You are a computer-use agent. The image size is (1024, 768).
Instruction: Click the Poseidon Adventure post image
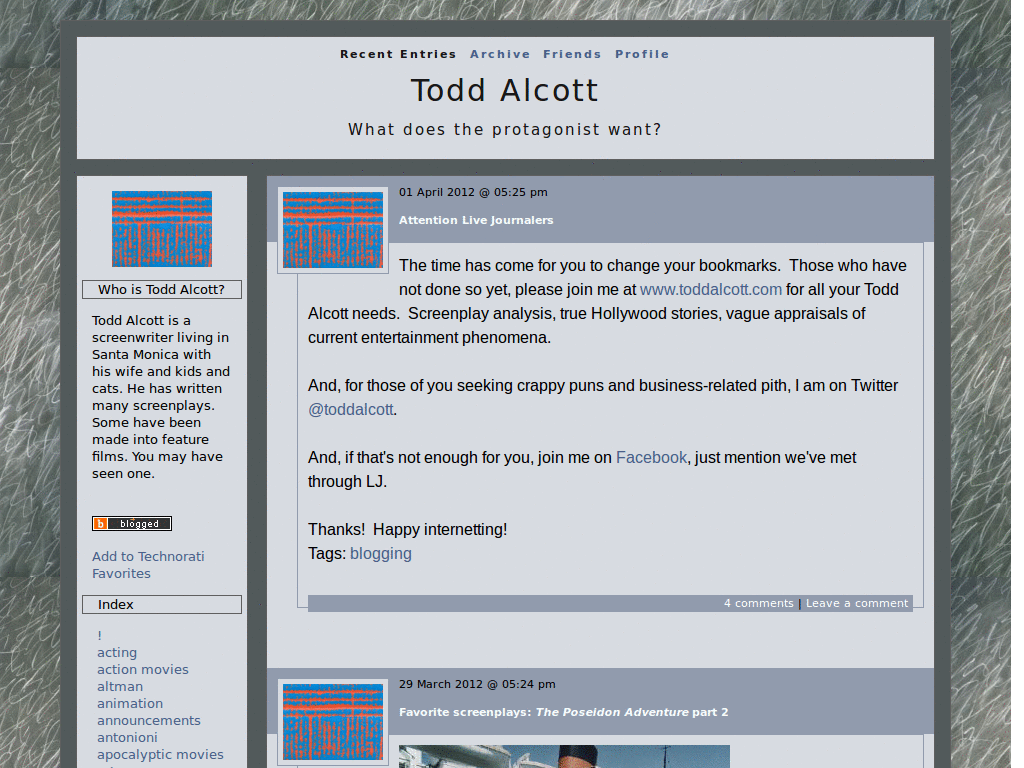point(564,756)
